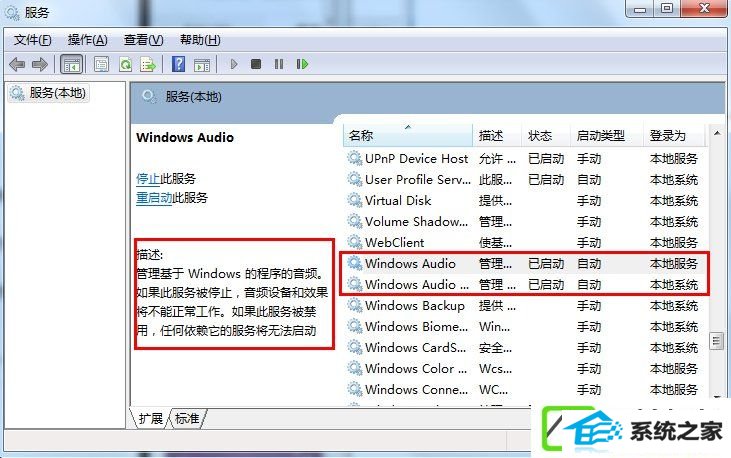731x458 pixels.
Task: Click the 重启动 link to restart service
Action: click(154, 198)
